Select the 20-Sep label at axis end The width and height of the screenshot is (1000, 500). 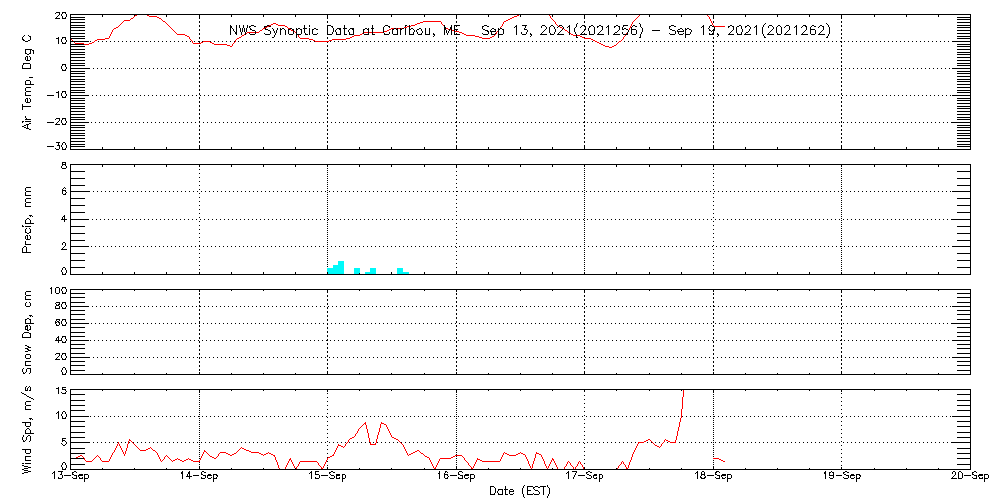pos(969,476)
